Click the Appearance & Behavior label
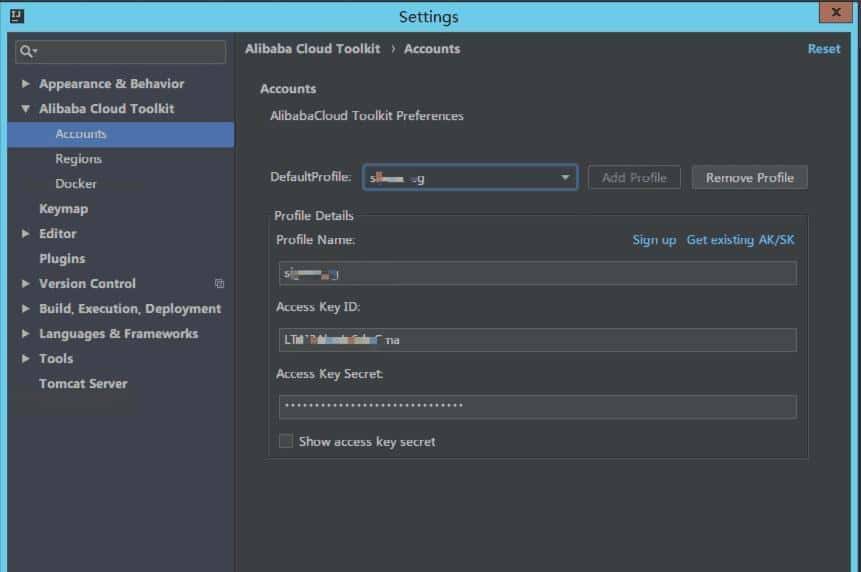The height and width of the screenshot is (572, 861). click(x=111, y=84)
